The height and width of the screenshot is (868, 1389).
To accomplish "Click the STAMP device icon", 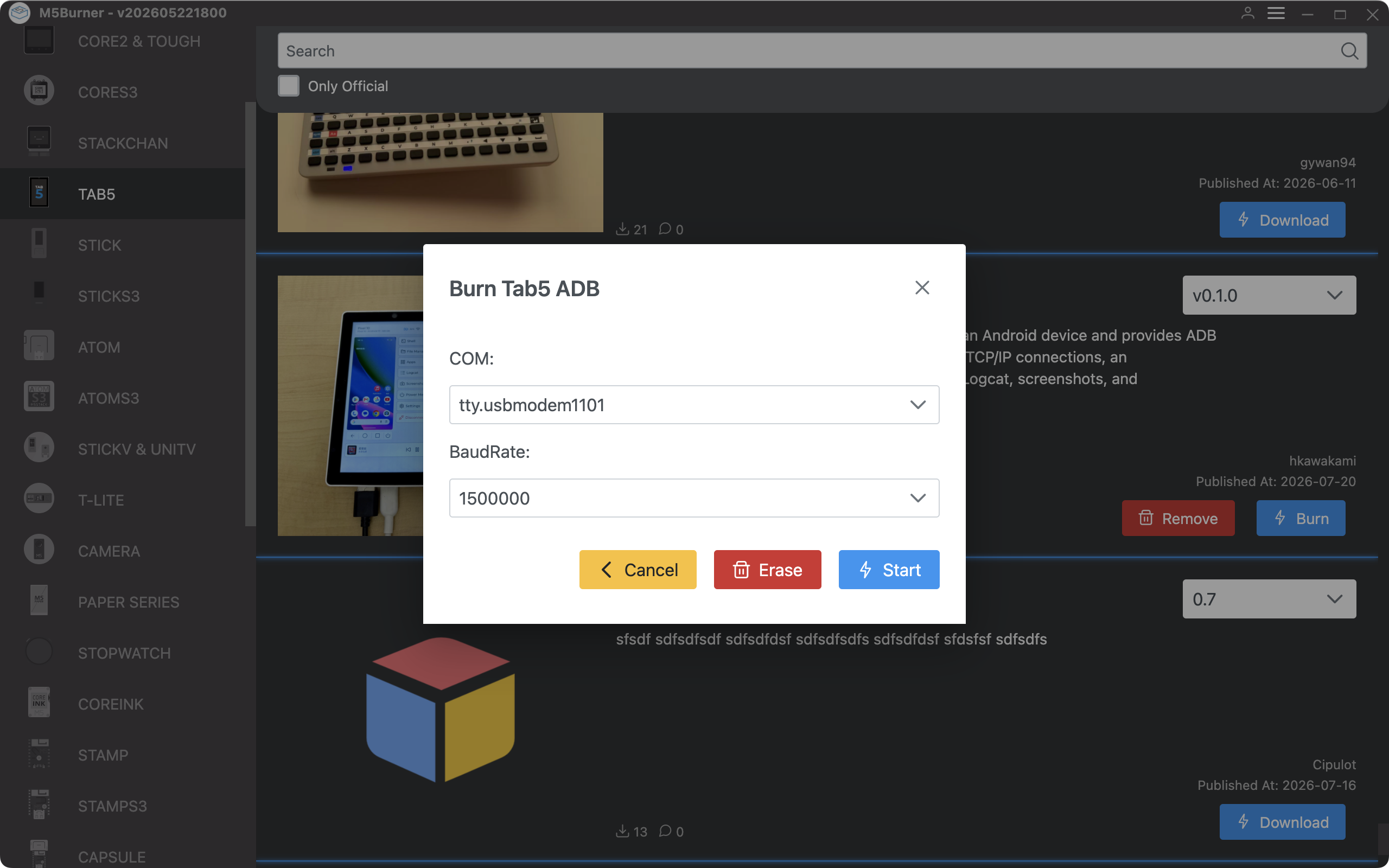I will (39, 754).
